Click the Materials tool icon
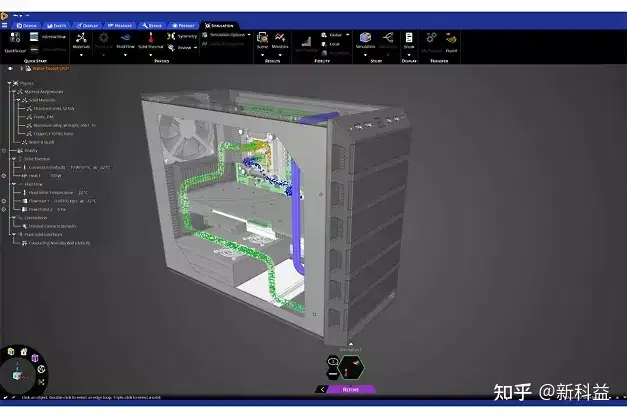 81,38
